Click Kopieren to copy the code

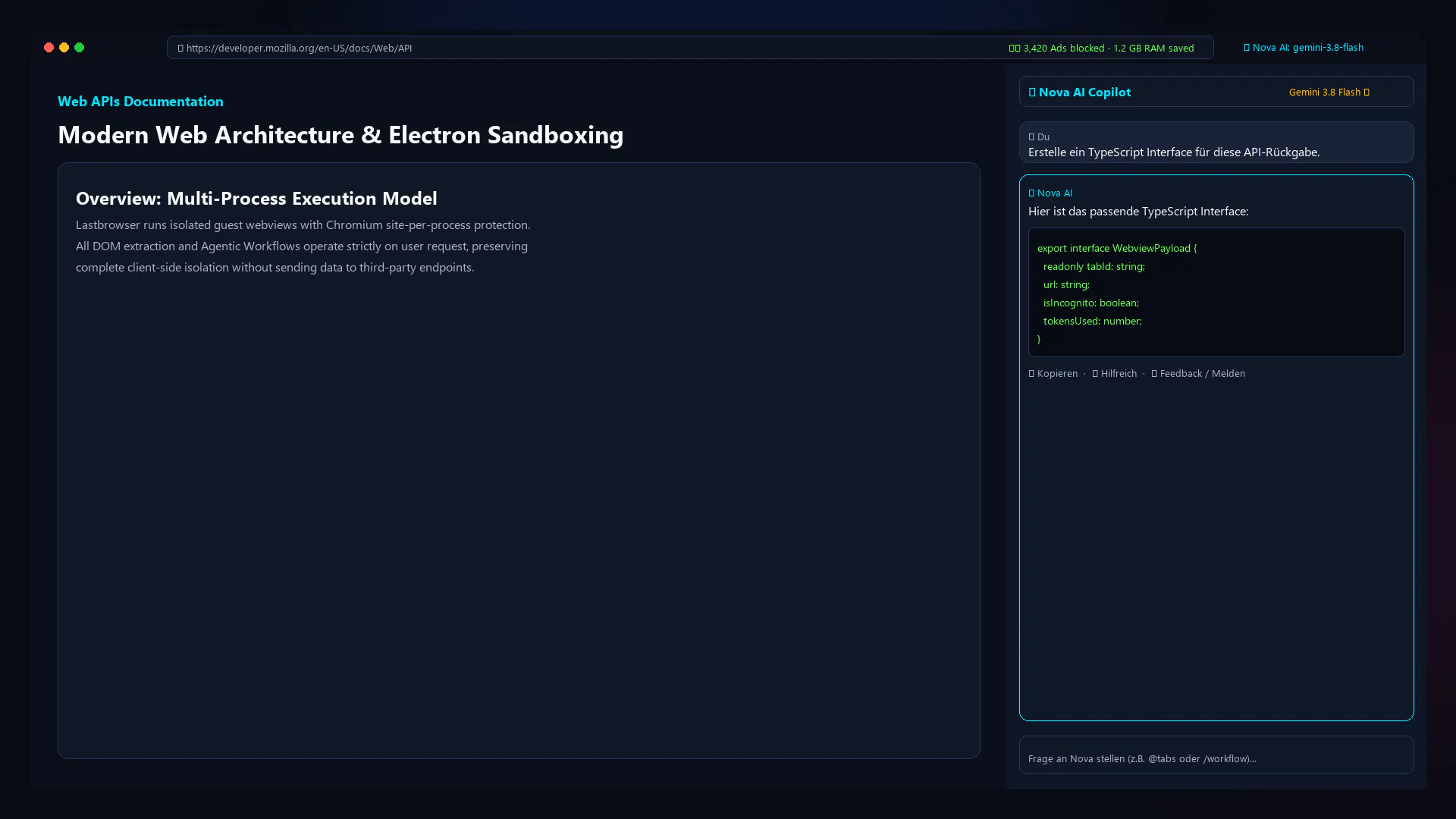click(x=1053, y=374)
